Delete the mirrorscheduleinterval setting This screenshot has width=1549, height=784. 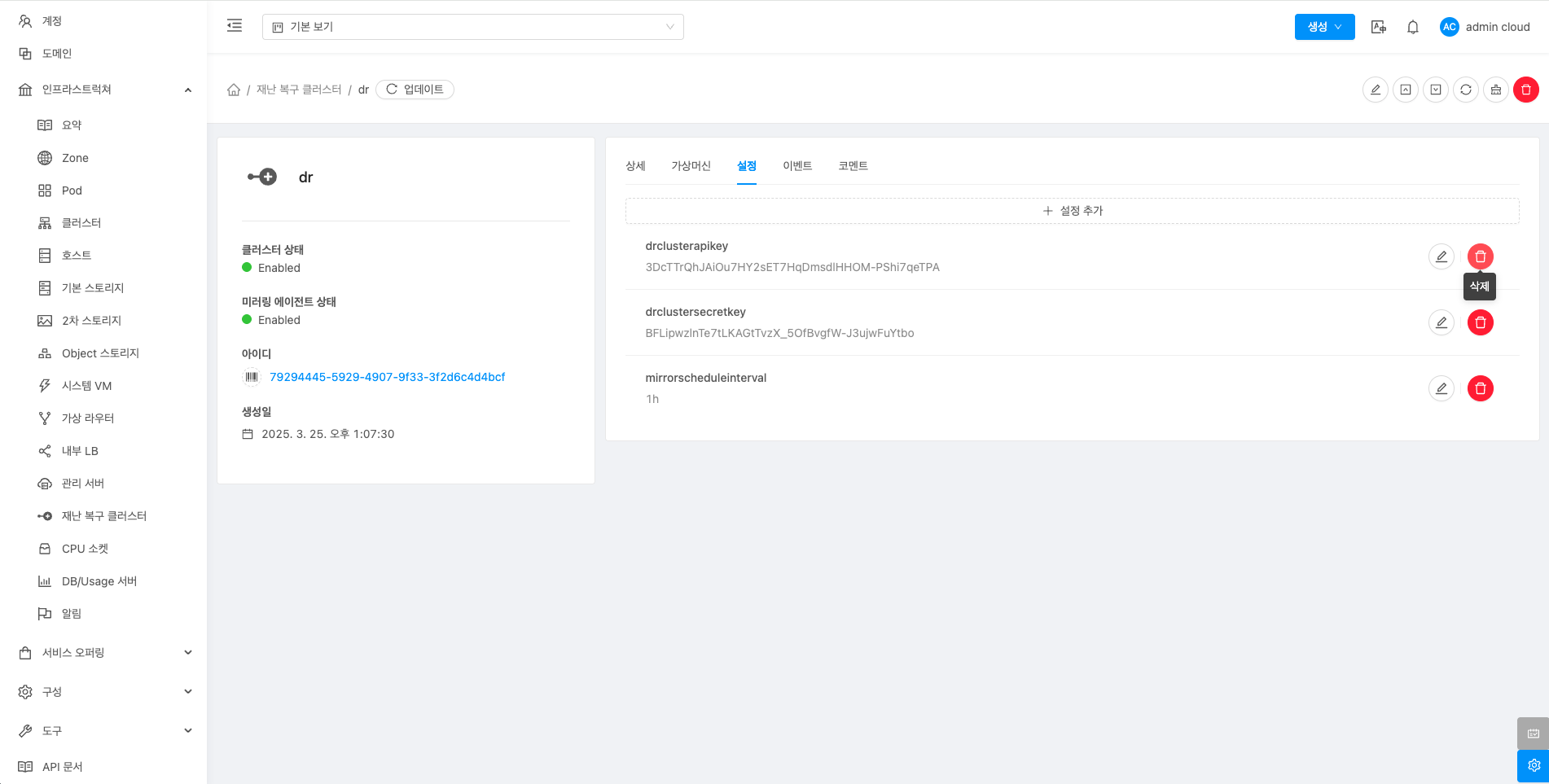pos(1480,388)
